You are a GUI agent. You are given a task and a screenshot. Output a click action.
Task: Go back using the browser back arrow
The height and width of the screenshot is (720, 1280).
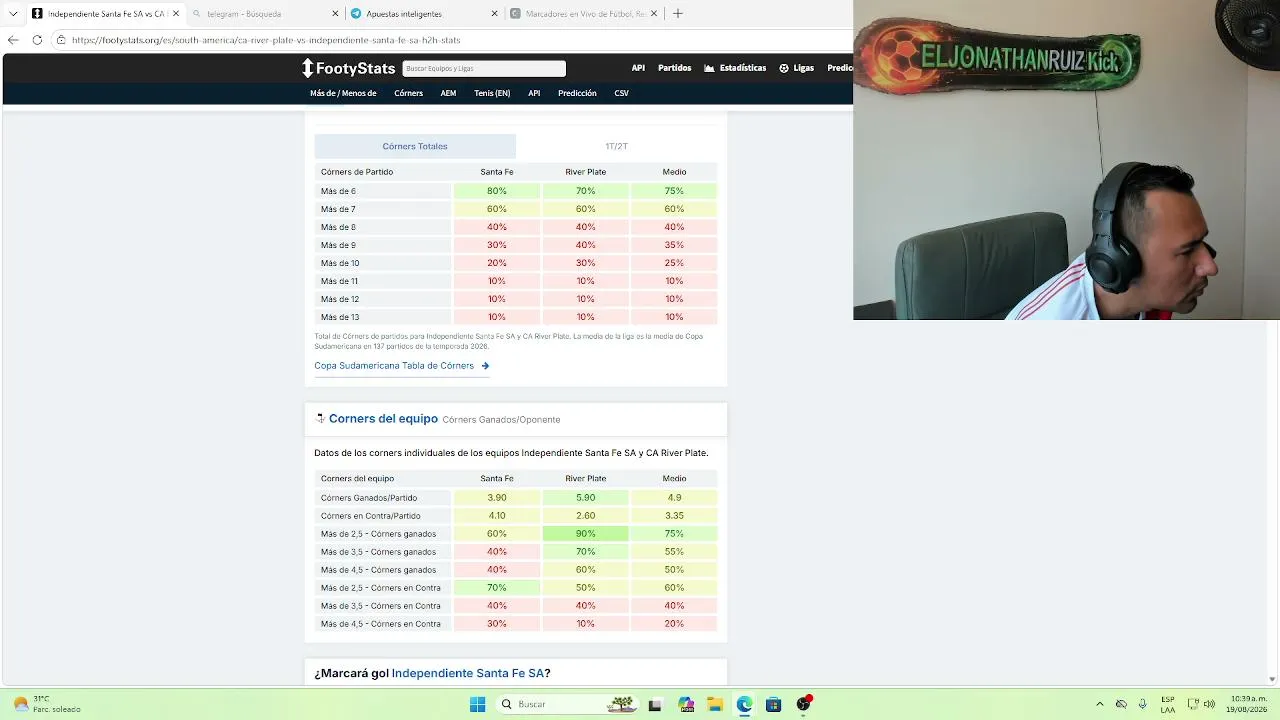[13, 40]
